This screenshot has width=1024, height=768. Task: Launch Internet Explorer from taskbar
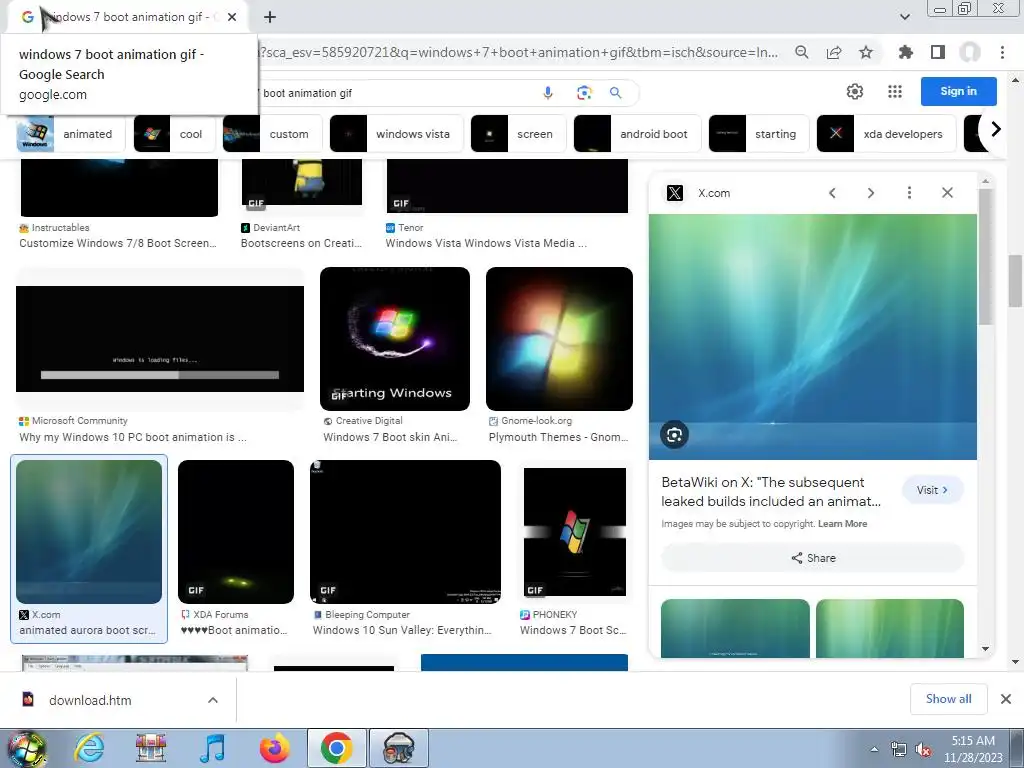[x=89, y=748]
